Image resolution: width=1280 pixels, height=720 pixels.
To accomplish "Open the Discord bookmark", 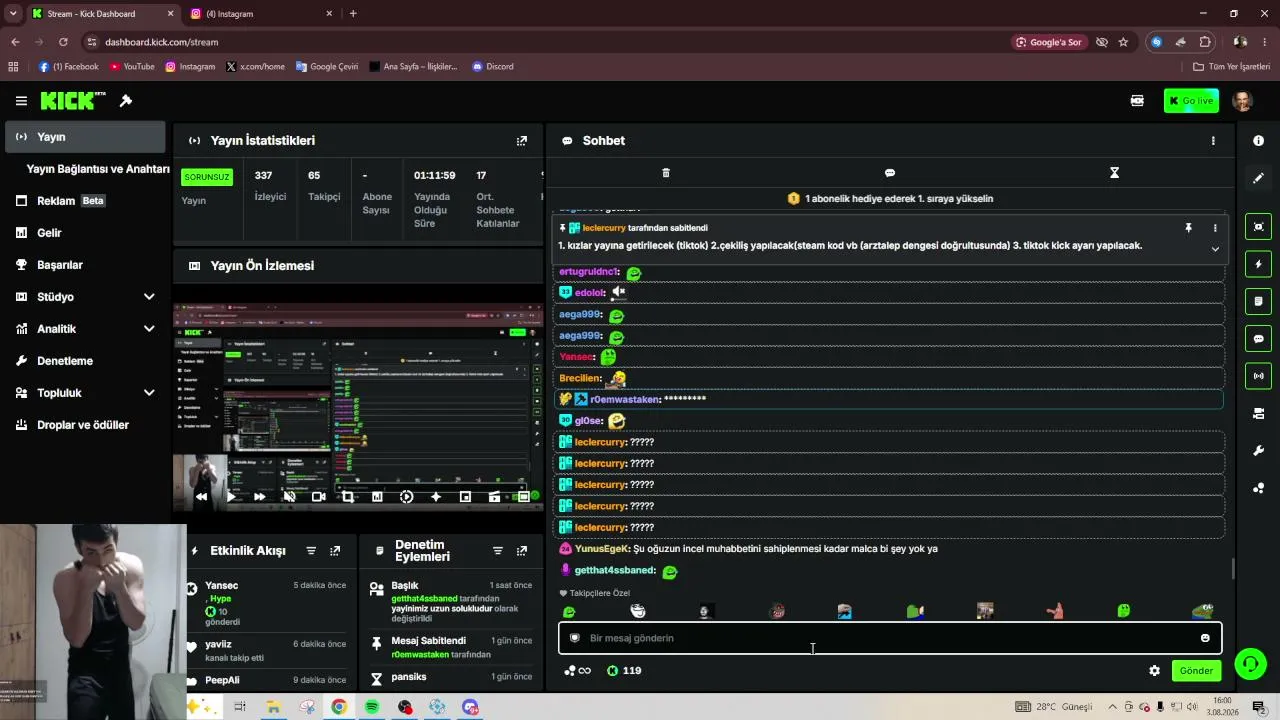I will coord(493,67).
